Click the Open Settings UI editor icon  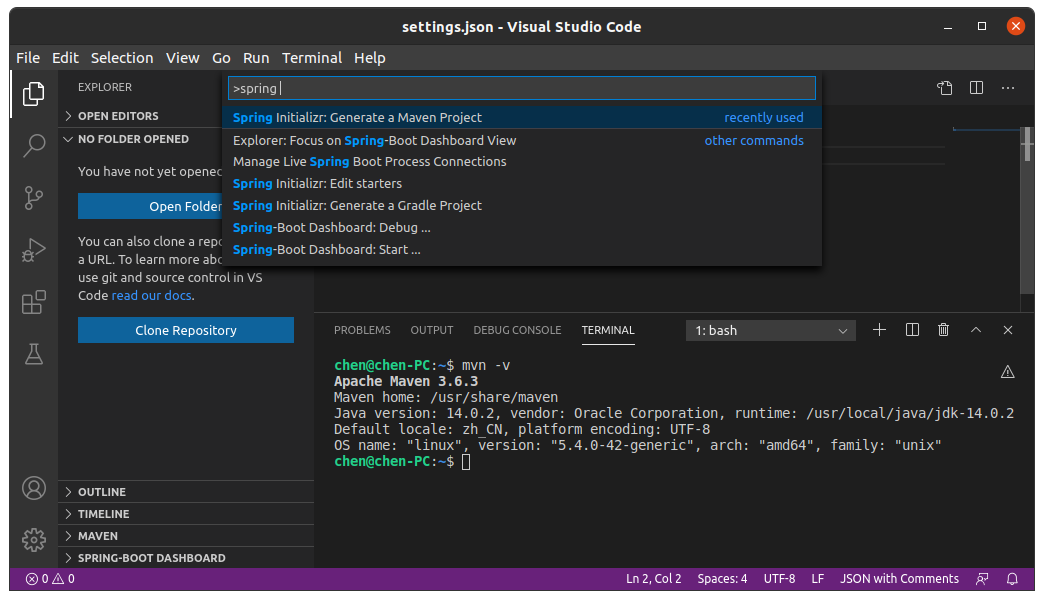945,88
